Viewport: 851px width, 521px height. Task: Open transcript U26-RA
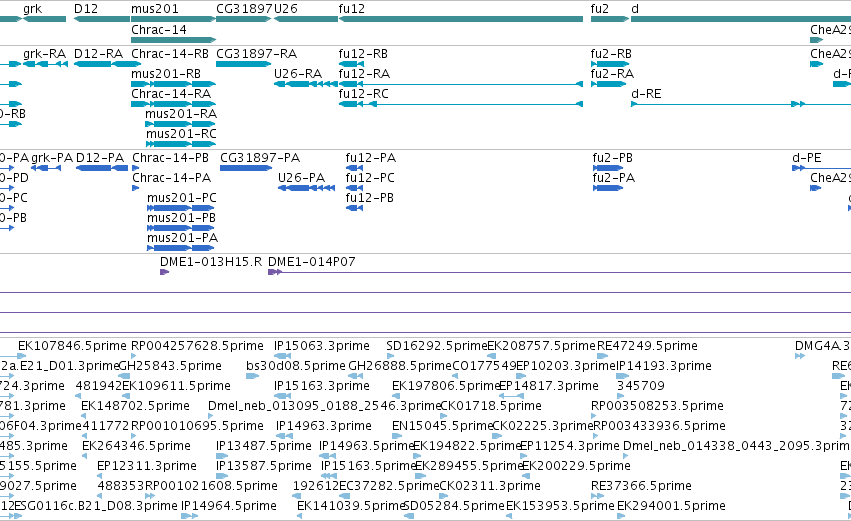pyautogui.click(x=298, y=74)
